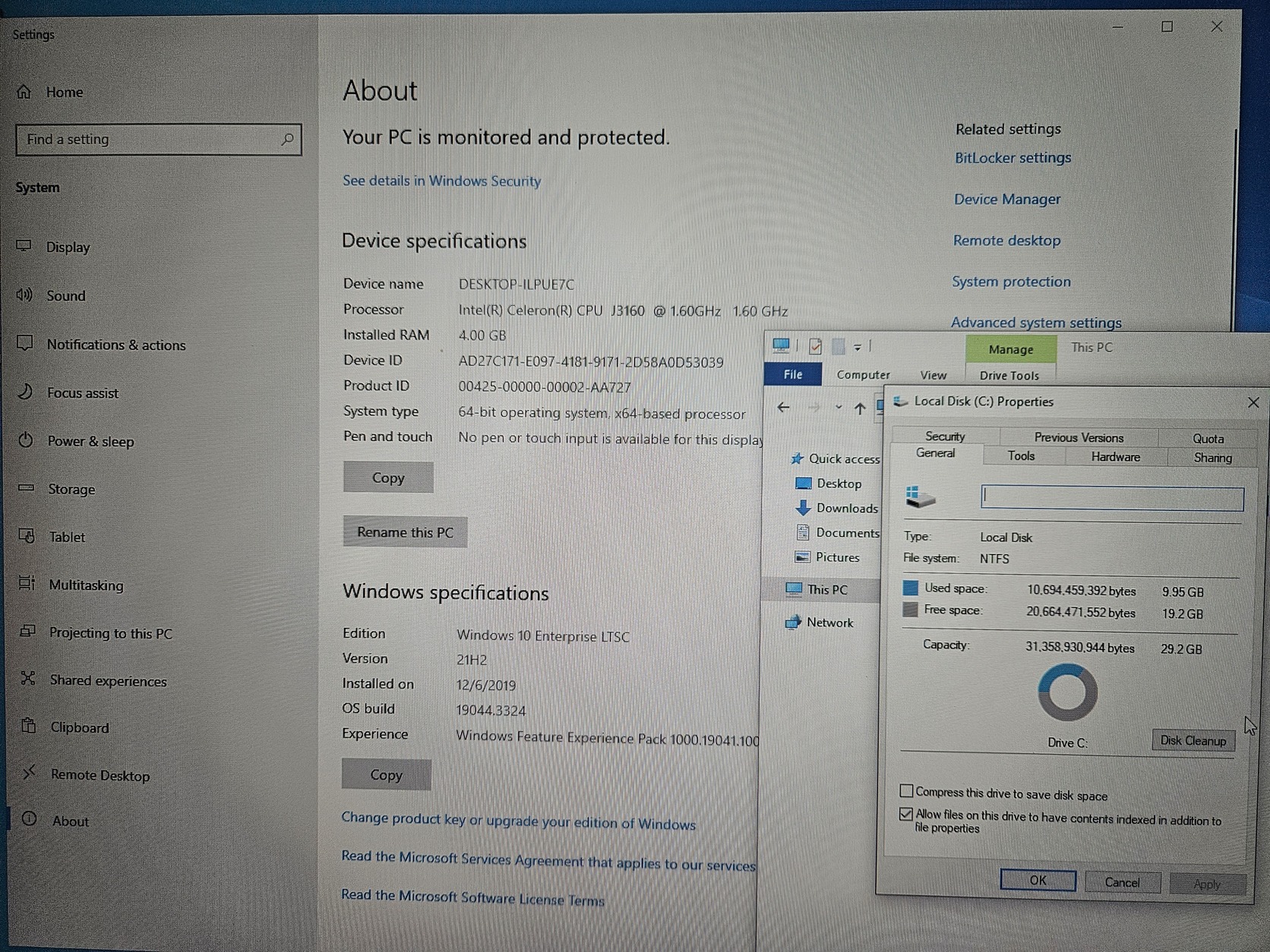The width and height of the screenshot is (1270, 952).
Task: Click the drive icon in Properties General tab
Action: 920,497
